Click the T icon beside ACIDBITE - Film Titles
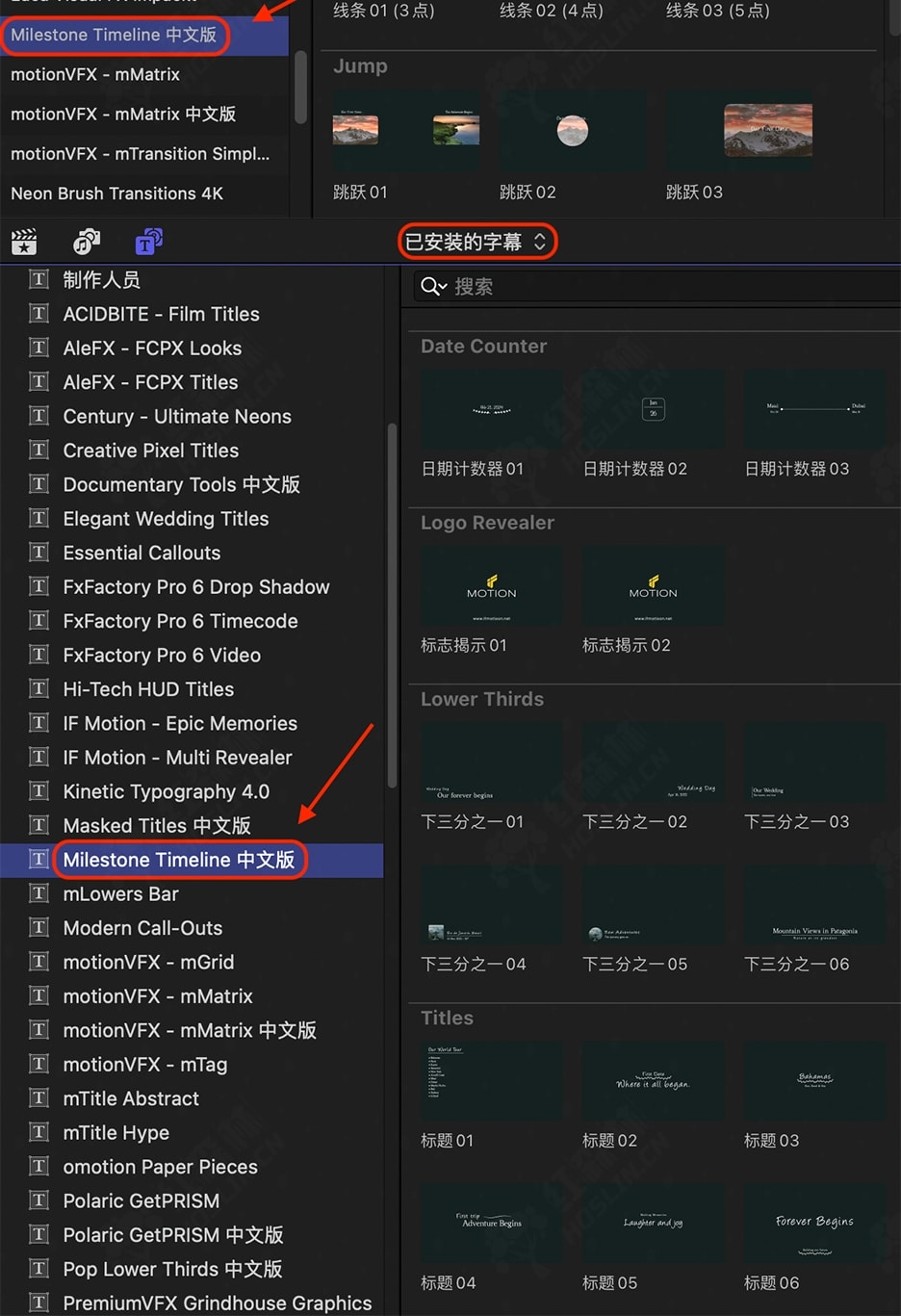Screen dimensions: 901x1316 click(x=39, y=314)
